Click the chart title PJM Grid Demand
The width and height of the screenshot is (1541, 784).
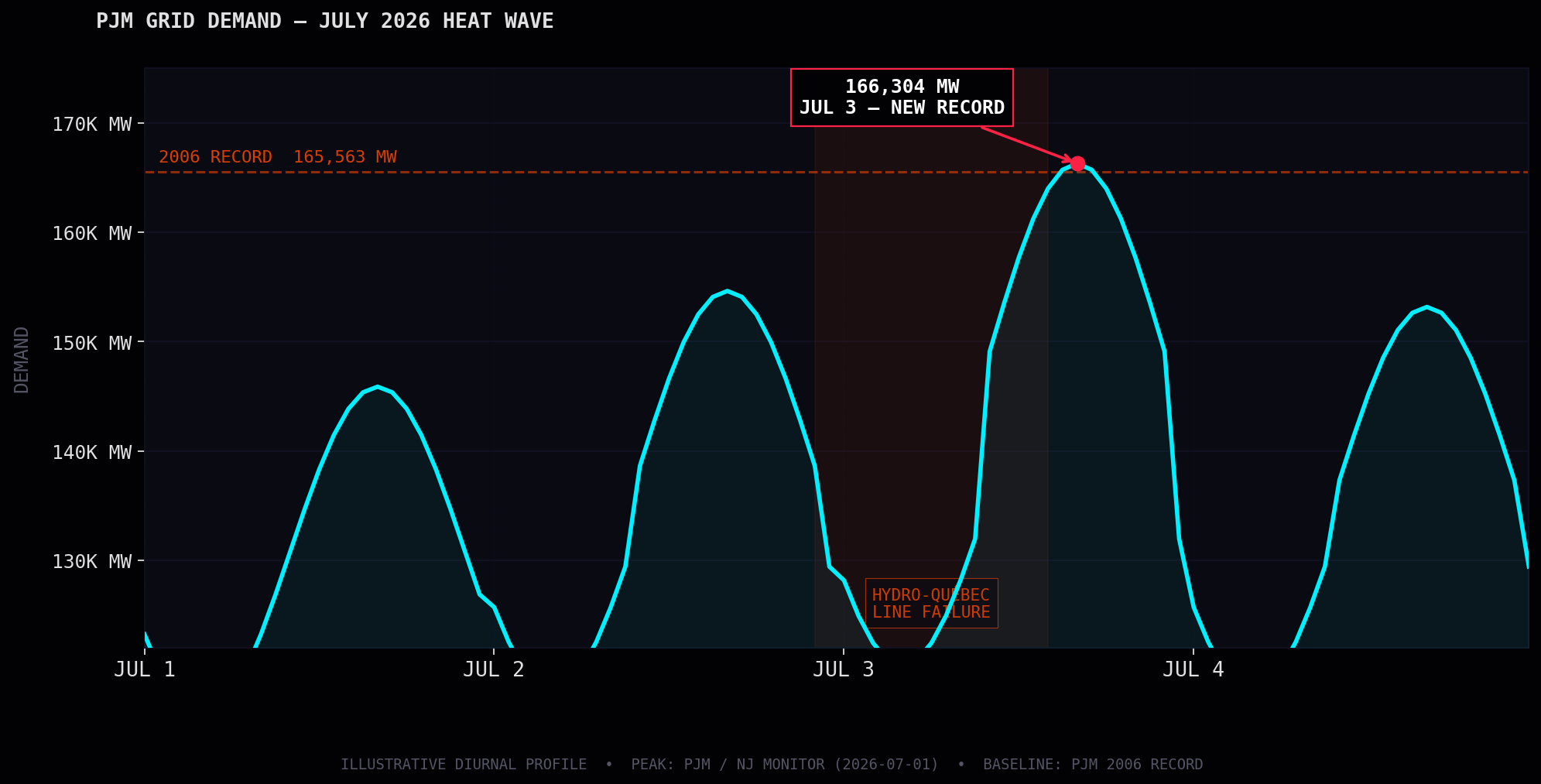click(325, 21)
